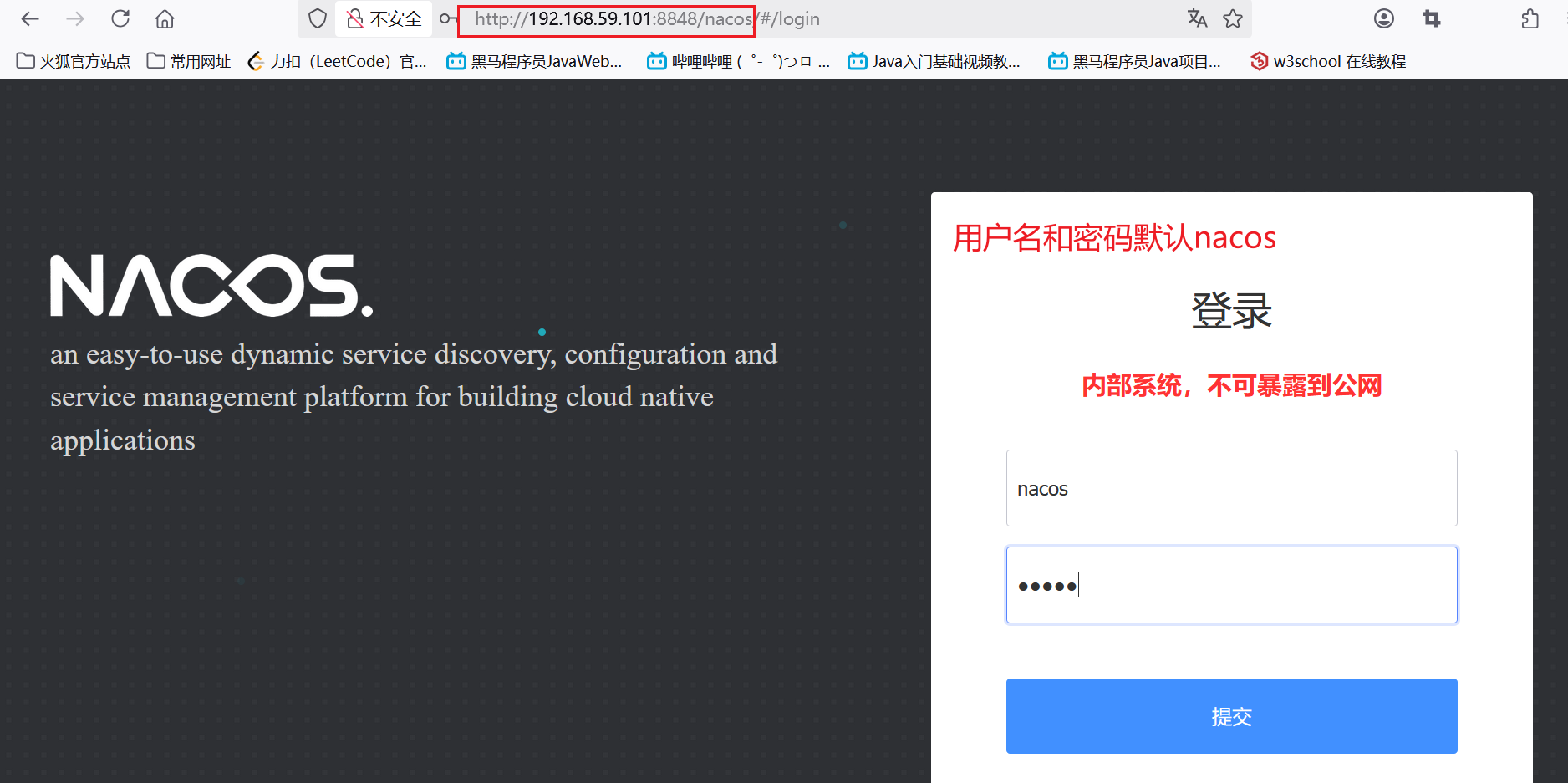Bookmark this page with the star icon
This screenshot has height=783, width=1568.
1233,18
